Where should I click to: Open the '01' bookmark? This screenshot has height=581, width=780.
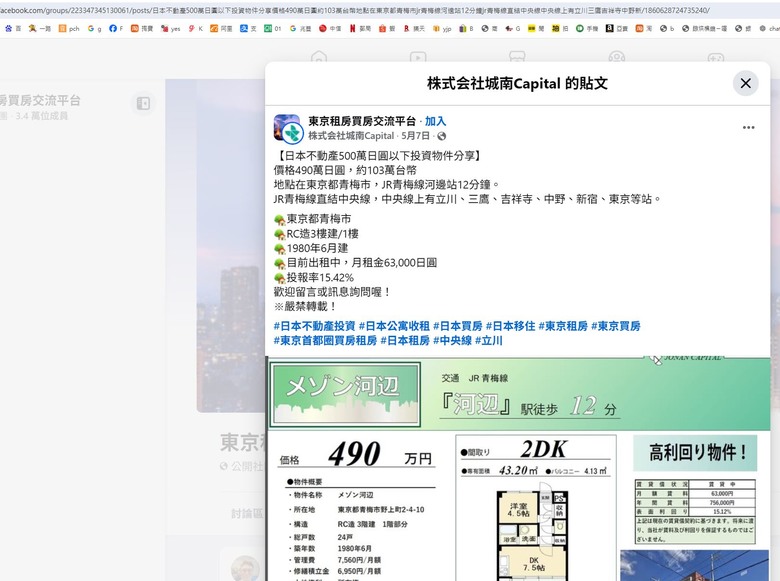(273, 29)
